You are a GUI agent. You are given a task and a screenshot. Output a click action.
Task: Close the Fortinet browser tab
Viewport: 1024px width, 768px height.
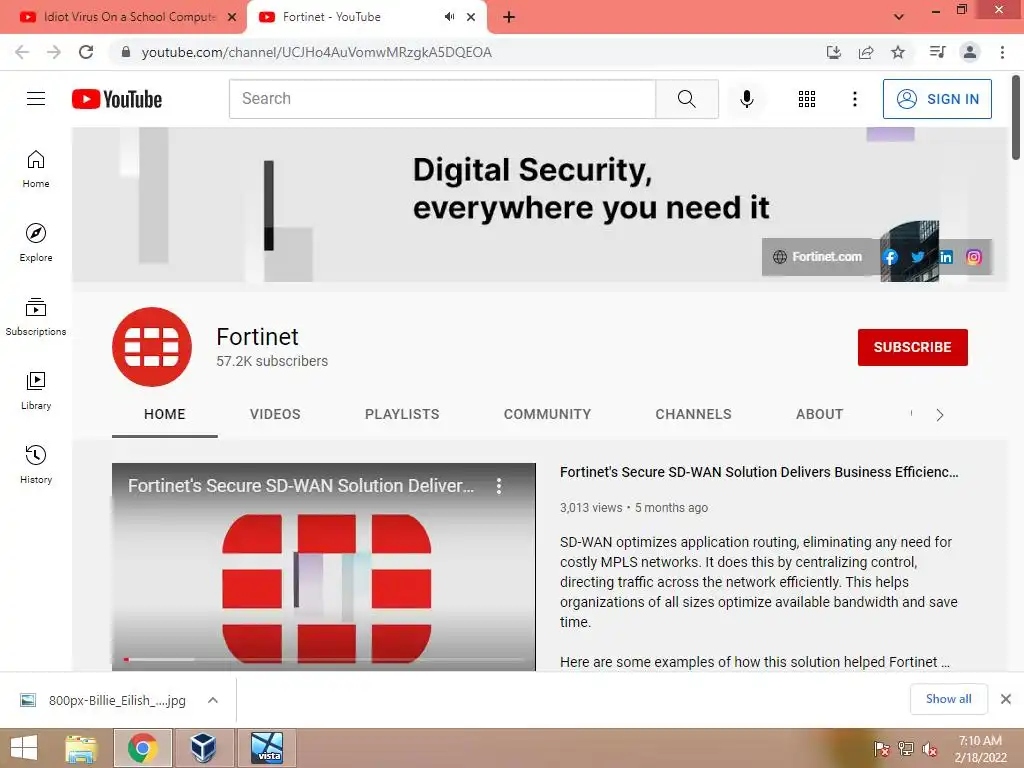pos(471,17)
